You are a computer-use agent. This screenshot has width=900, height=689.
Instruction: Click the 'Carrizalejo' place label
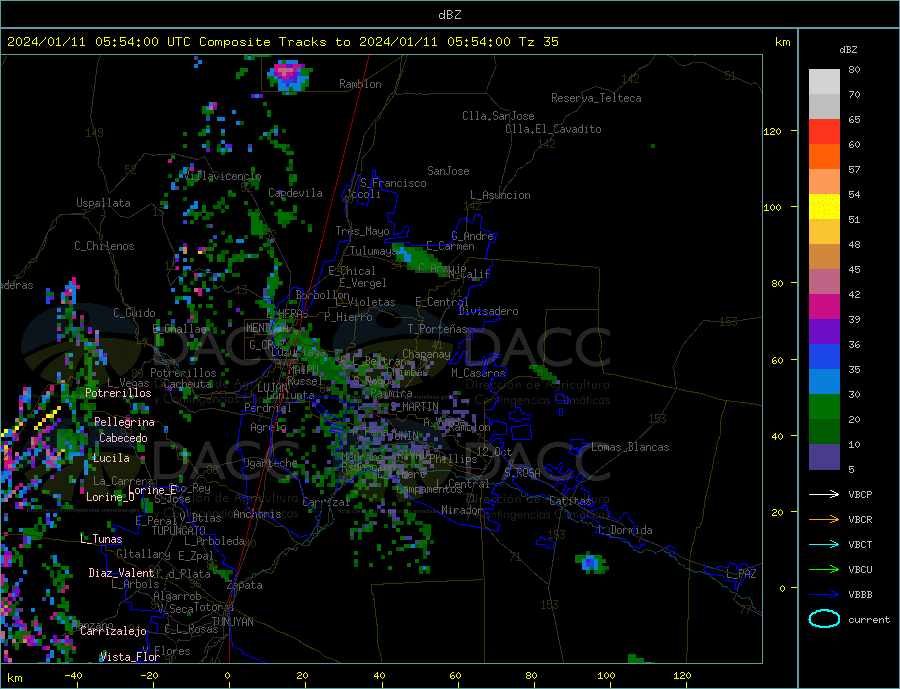tap(113, 631)
